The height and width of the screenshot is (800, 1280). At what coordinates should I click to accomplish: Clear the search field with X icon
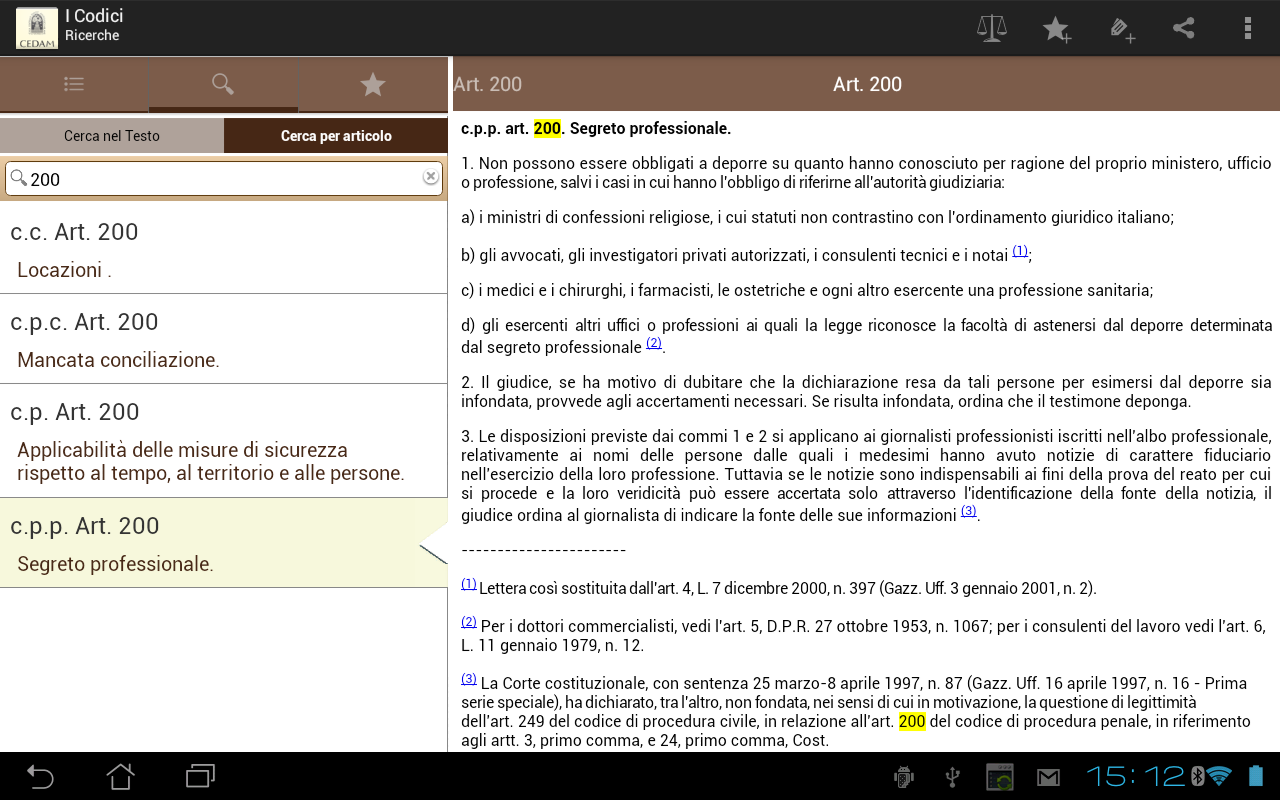tap(431, 177)
